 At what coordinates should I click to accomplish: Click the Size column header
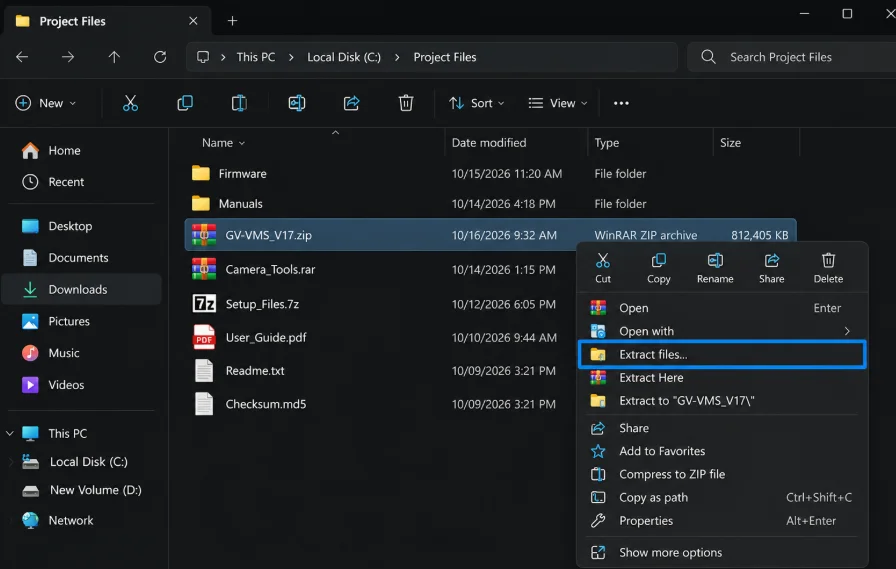click(x=730, y=143)
